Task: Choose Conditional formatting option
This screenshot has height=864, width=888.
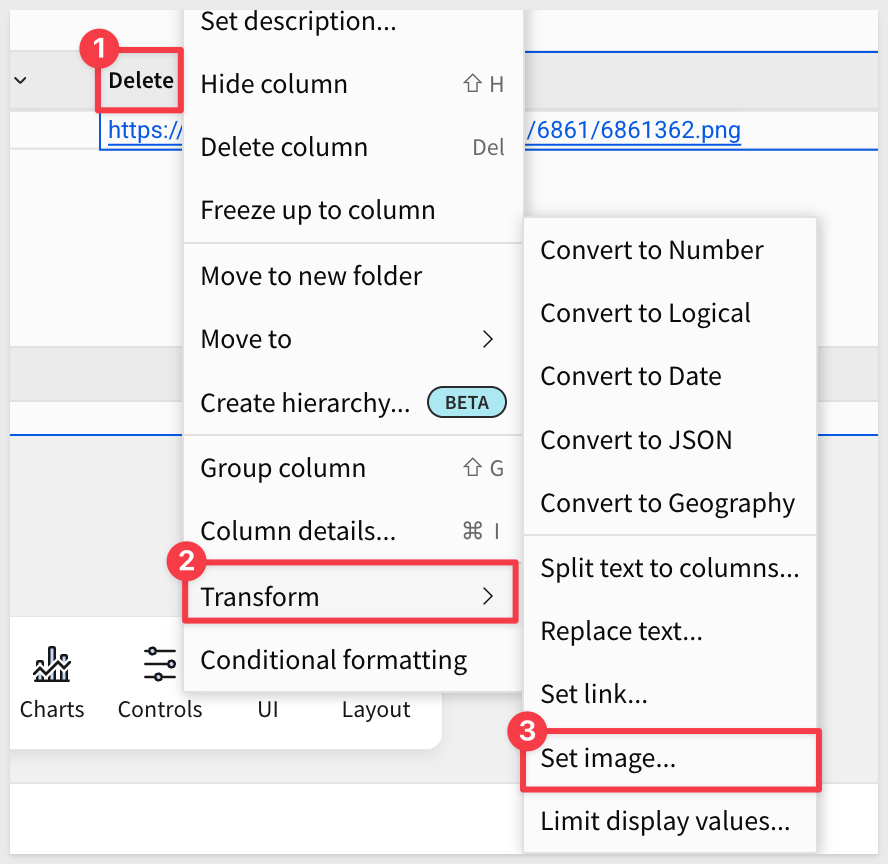Action: (333, 661)
